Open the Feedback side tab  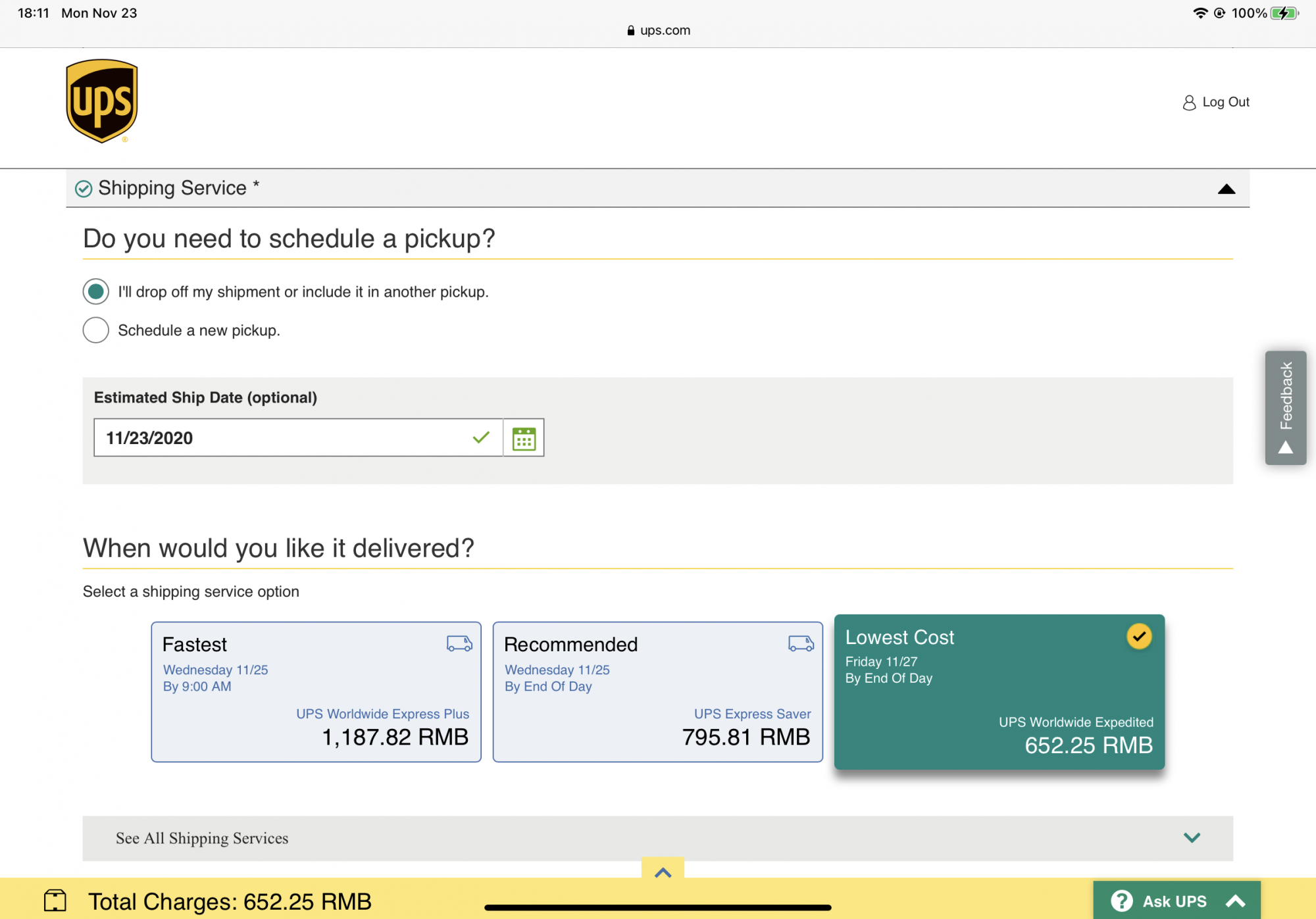pyautogui.click(x=1285, y=408)
